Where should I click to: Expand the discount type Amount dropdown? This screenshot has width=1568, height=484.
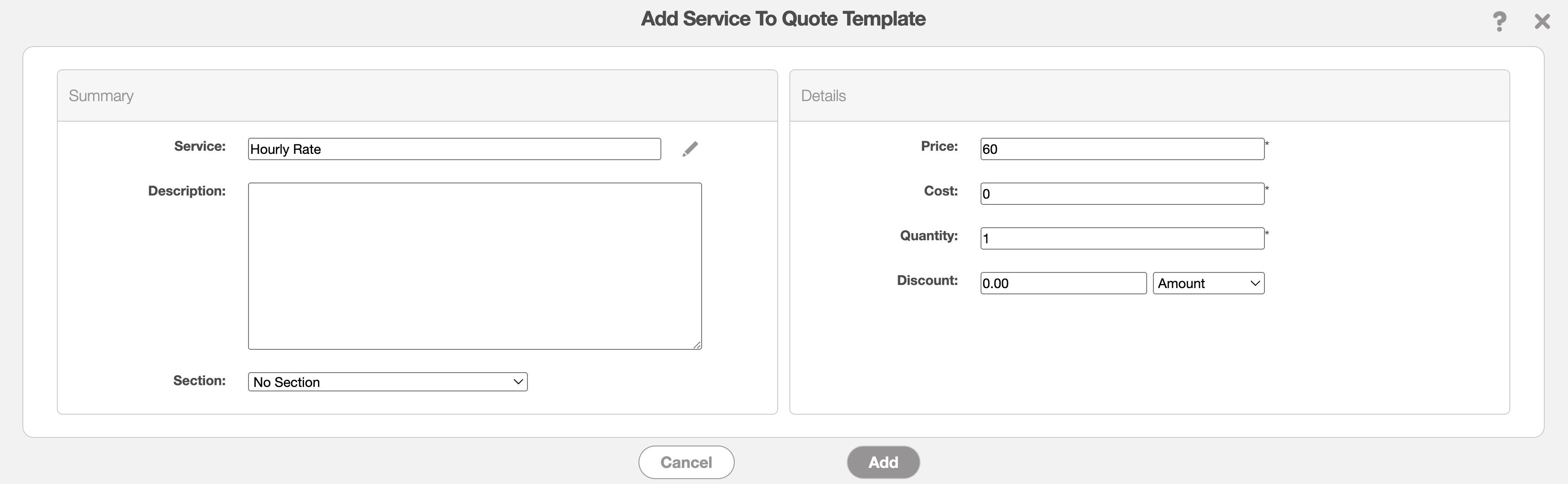tap(1208, 283)
